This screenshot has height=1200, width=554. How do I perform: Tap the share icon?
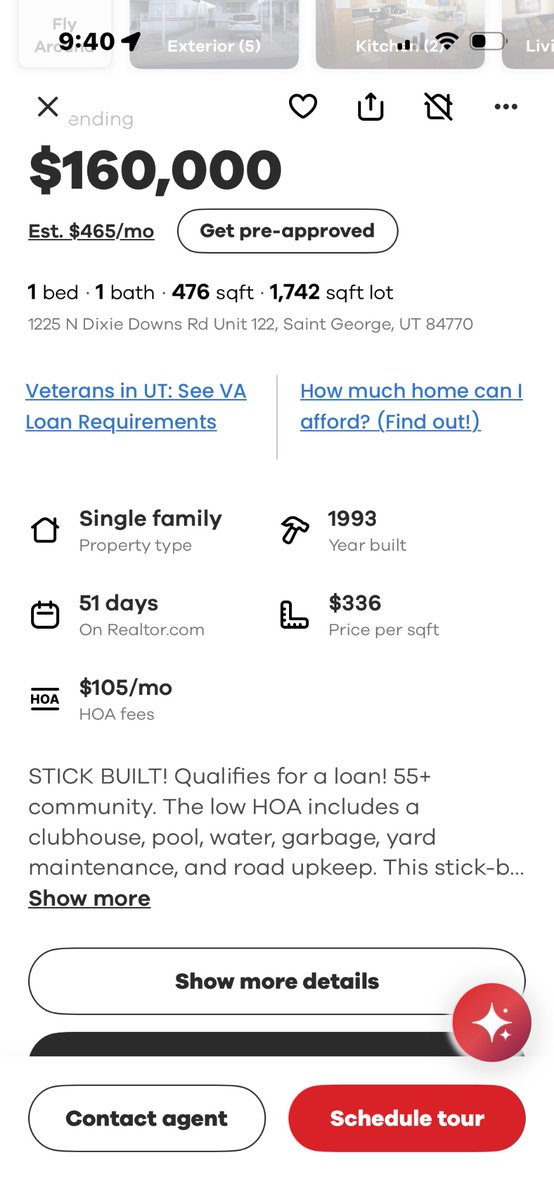click(x=371, y=106)
